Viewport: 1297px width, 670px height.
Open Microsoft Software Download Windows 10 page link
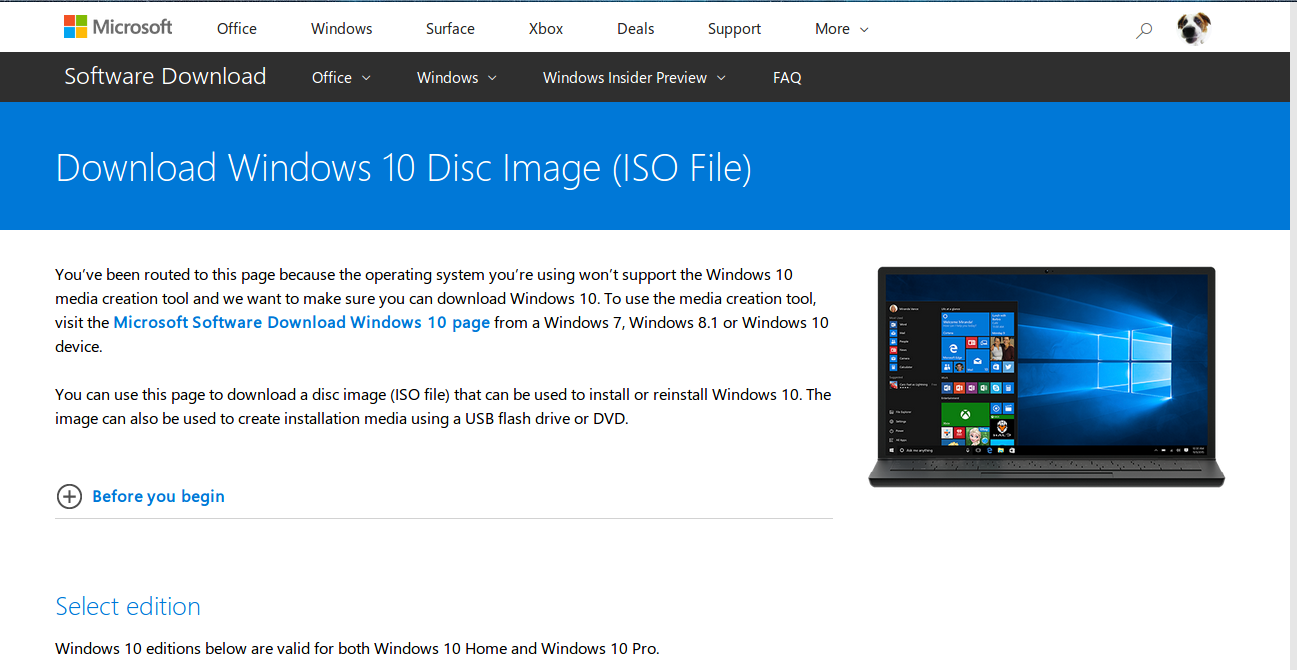pyautogui.click(x=302, y=322)
